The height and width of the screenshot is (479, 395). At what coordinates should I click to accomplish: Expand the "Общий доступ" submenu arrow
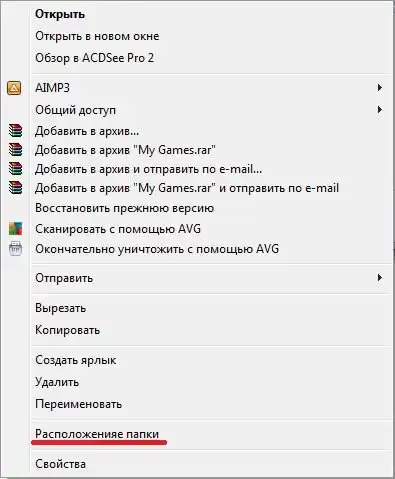tap(379, 109)
